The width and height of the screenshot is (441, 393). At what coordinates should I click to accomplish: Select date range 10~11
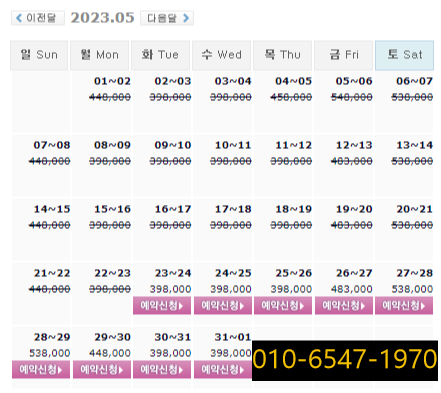tap(233, 145)
